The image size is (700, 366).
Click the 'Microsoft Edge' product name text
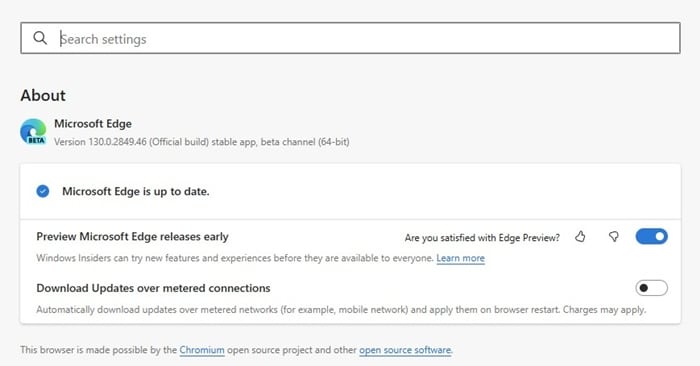pos(93,124)
